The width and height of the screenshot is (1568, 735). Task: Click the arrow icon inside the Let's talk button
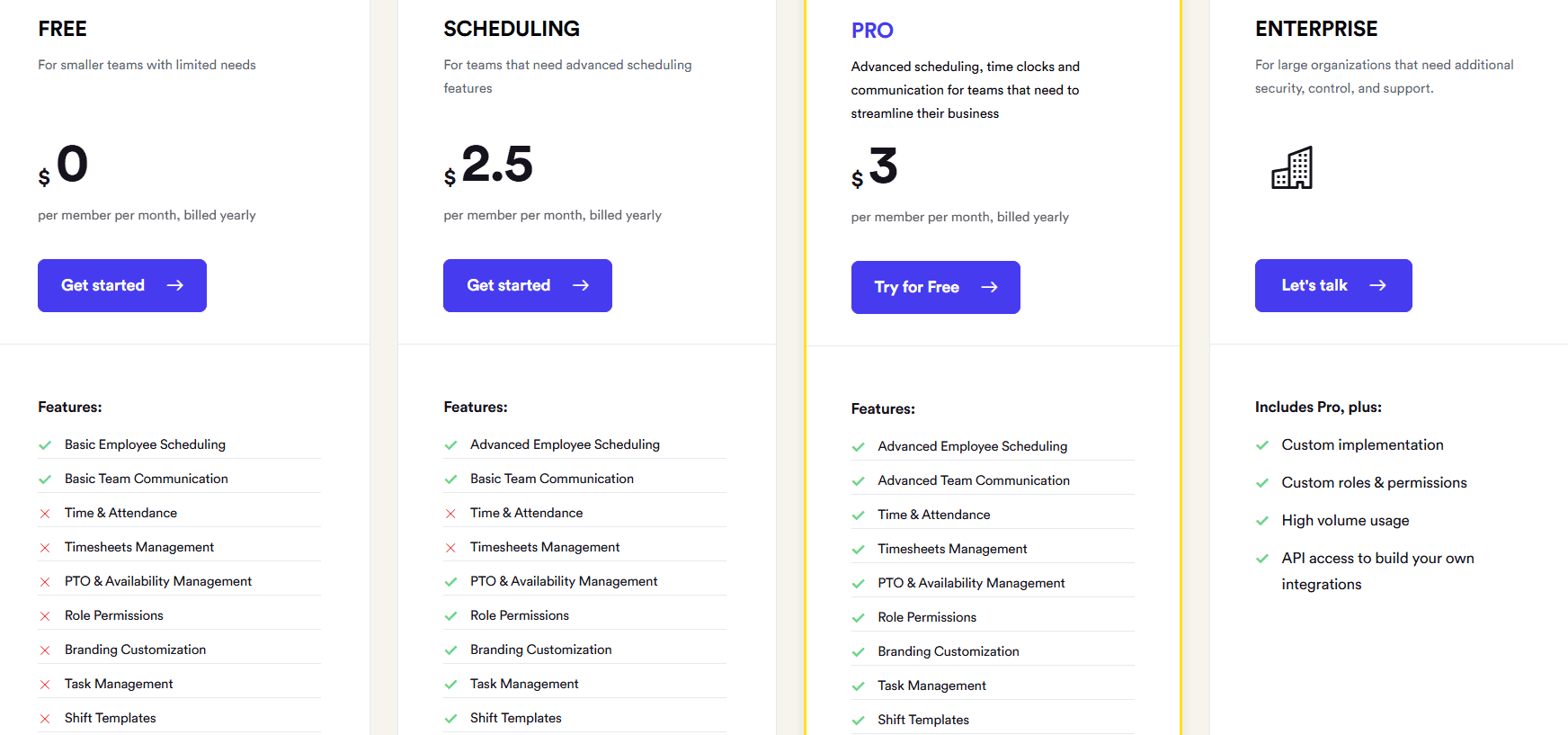click(x=1378, y=285)
